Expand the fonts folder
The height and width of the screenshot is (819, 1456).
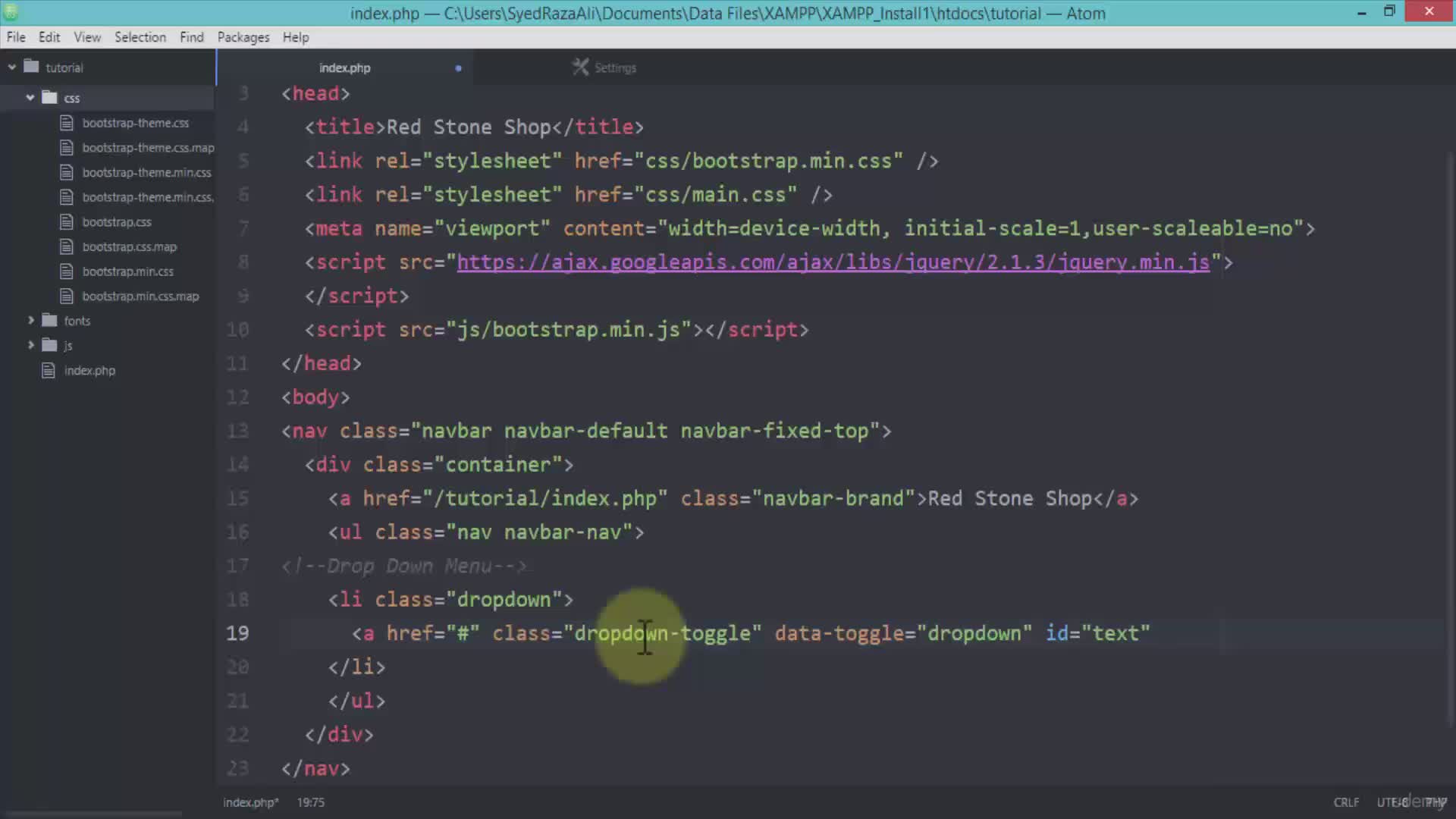tap(31, 320)
